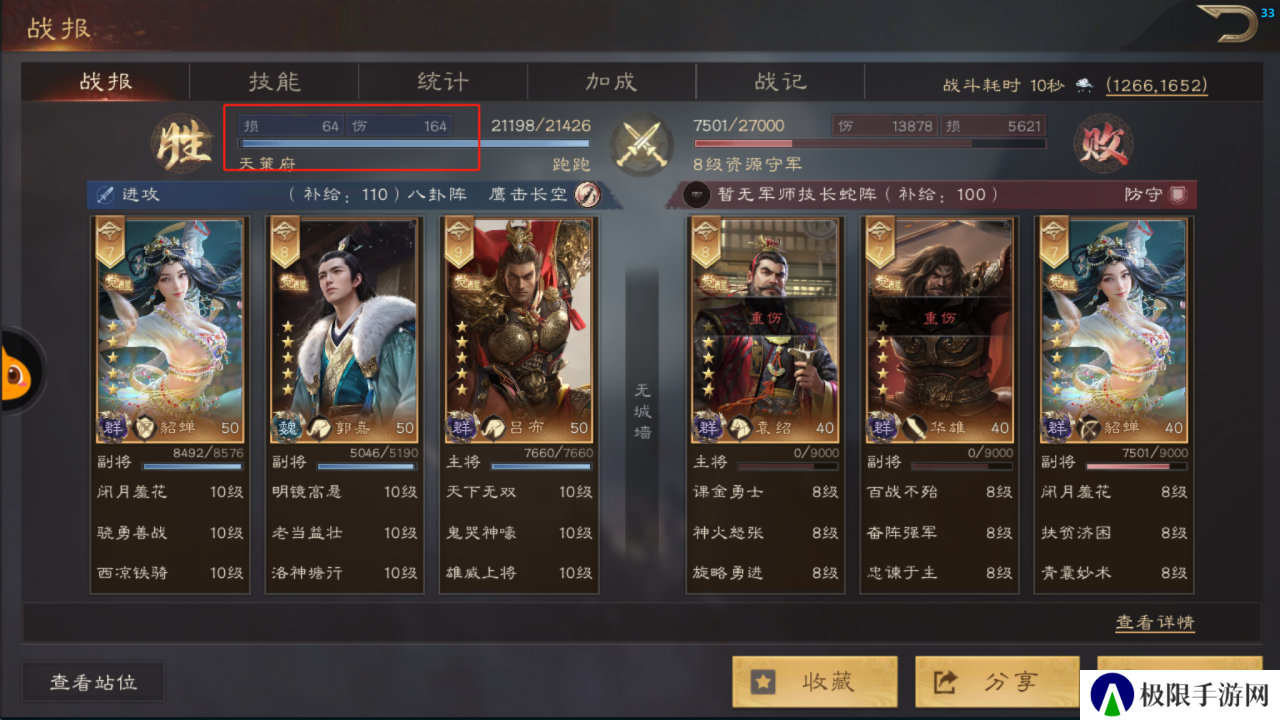Click the weather icon beside battle time

click(1084, 86)
